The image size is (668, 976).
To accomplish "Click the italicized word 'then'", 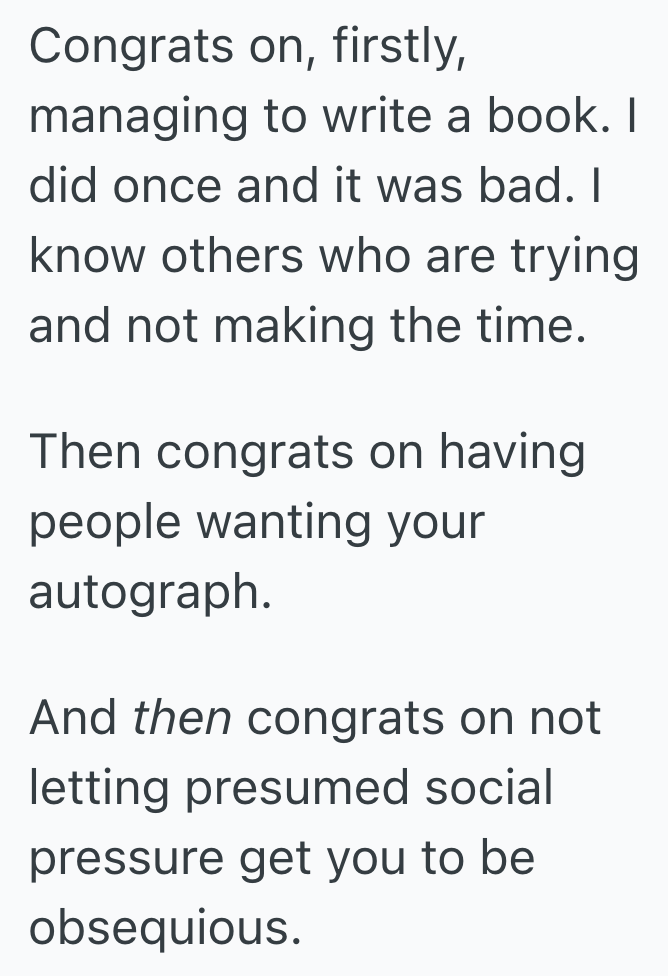I will point(182,718).
